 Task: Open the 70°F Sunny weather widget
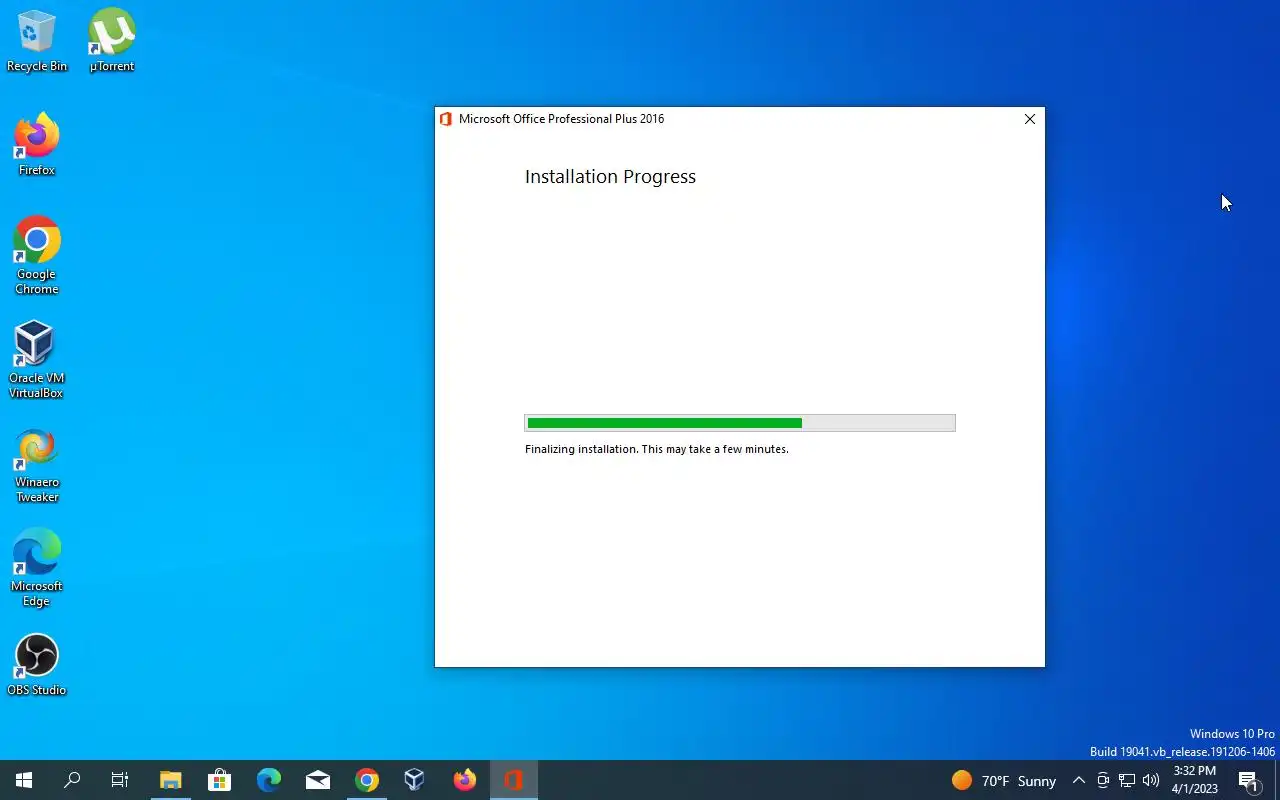(1004, 780)
